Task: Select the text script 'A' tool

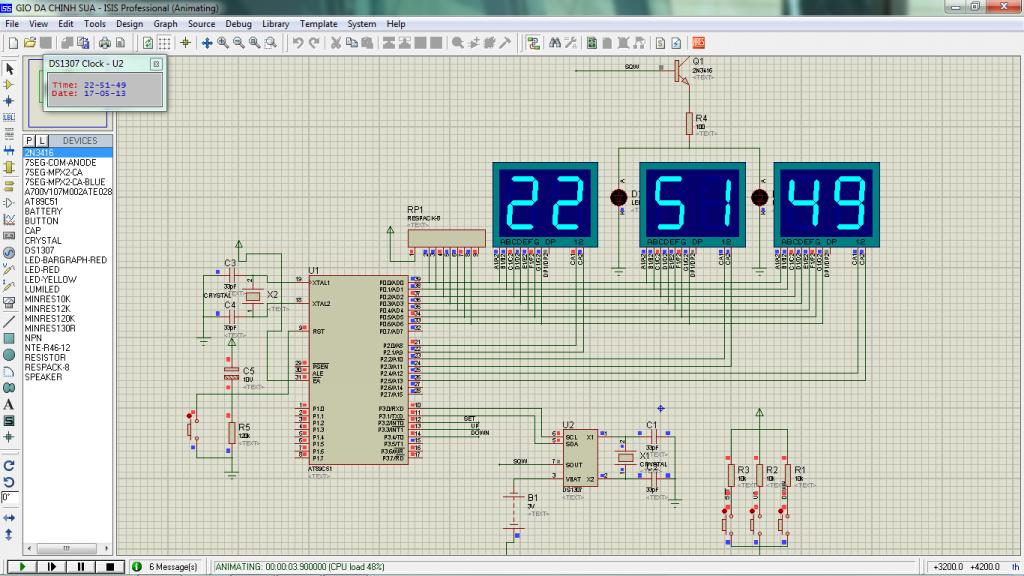Action: (9, 404)
